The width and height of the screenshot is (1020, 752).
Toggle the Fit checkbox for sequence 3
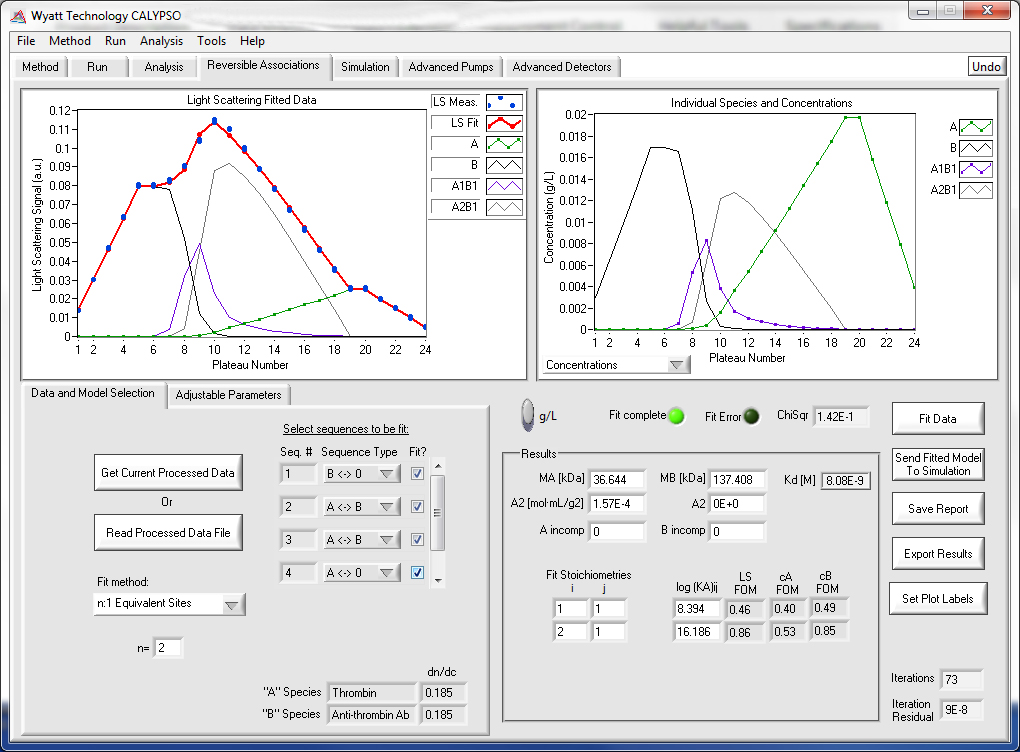tap(417, 540)
